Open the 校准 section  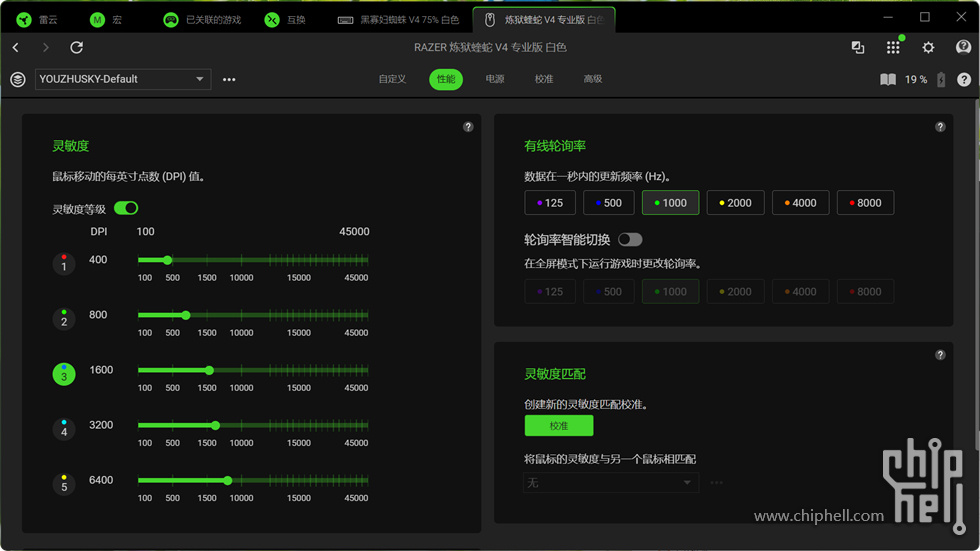544,79
